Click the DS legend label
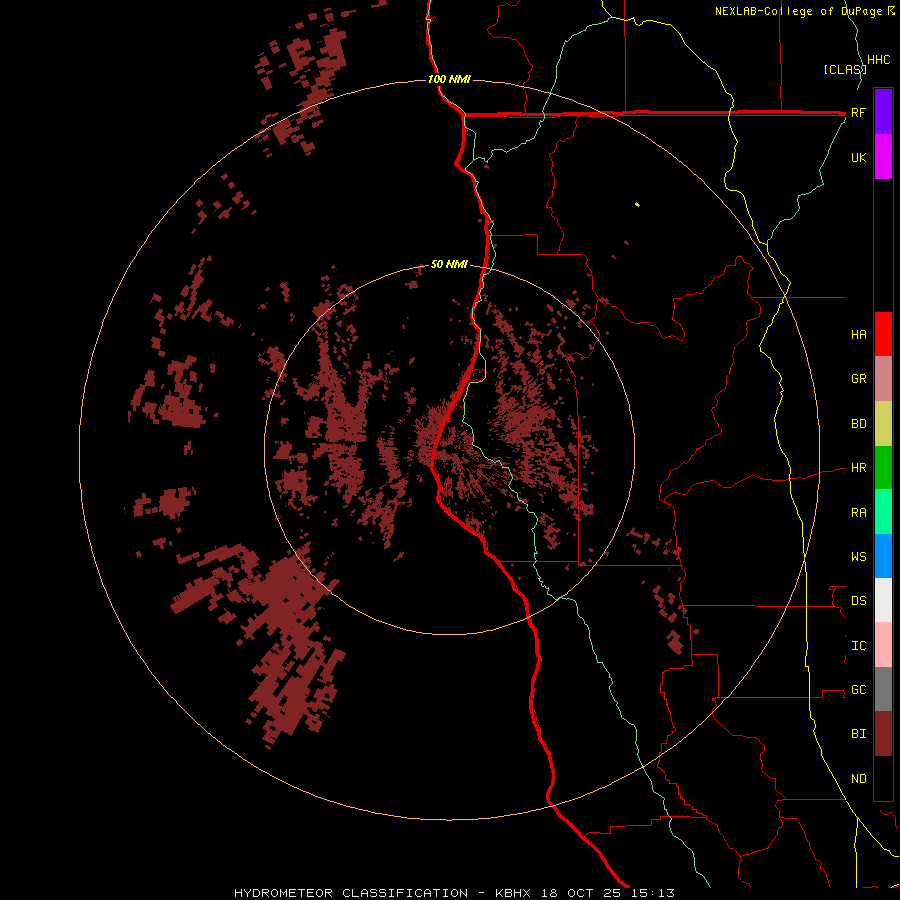 (x=858, y=601)
